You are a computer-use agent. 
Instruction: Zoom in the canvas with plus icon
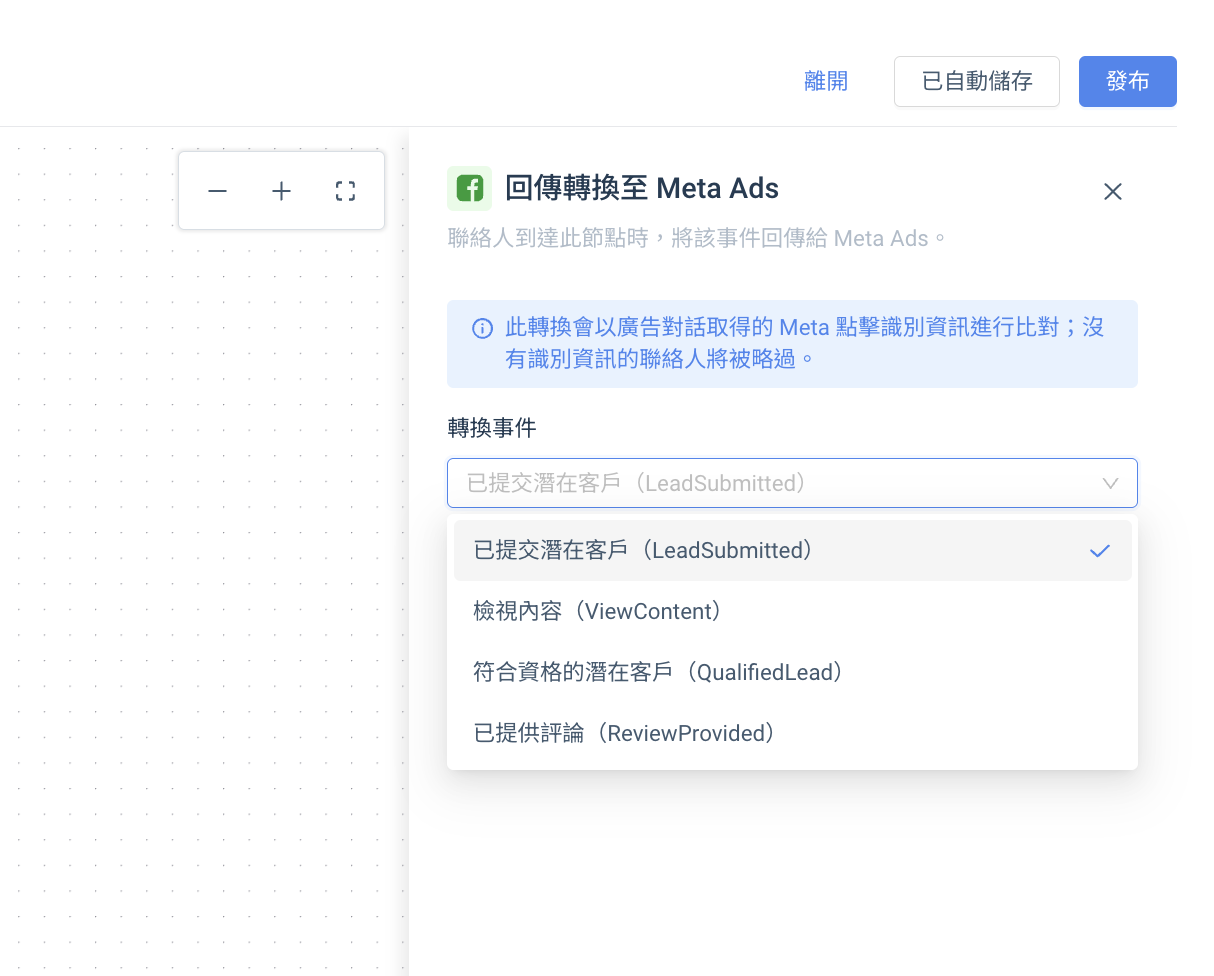coord(282,191)
